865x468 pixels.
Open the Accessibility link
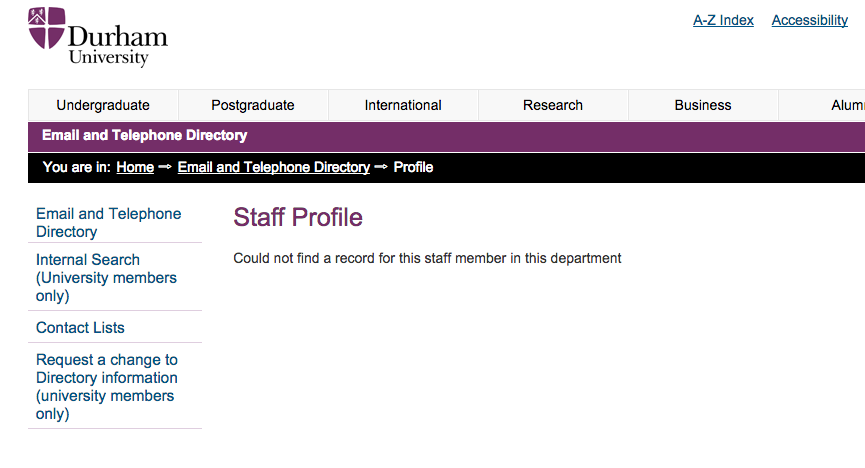(x=810, y=20)
